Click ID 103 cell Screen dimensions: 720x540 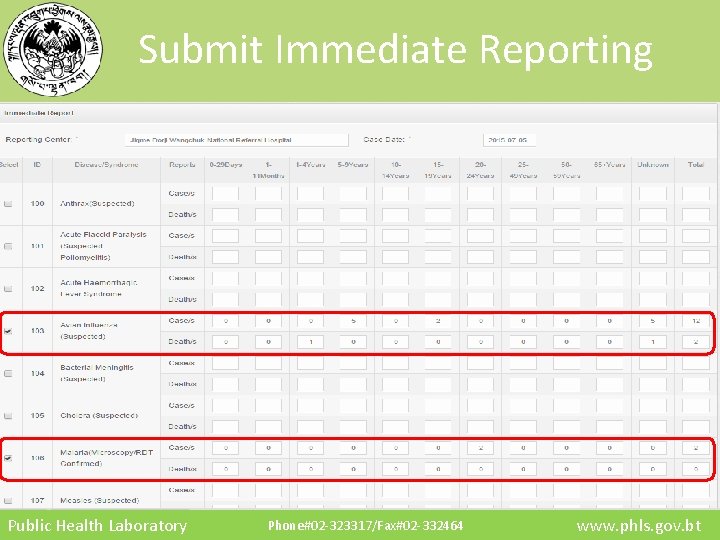click(37, 331)
